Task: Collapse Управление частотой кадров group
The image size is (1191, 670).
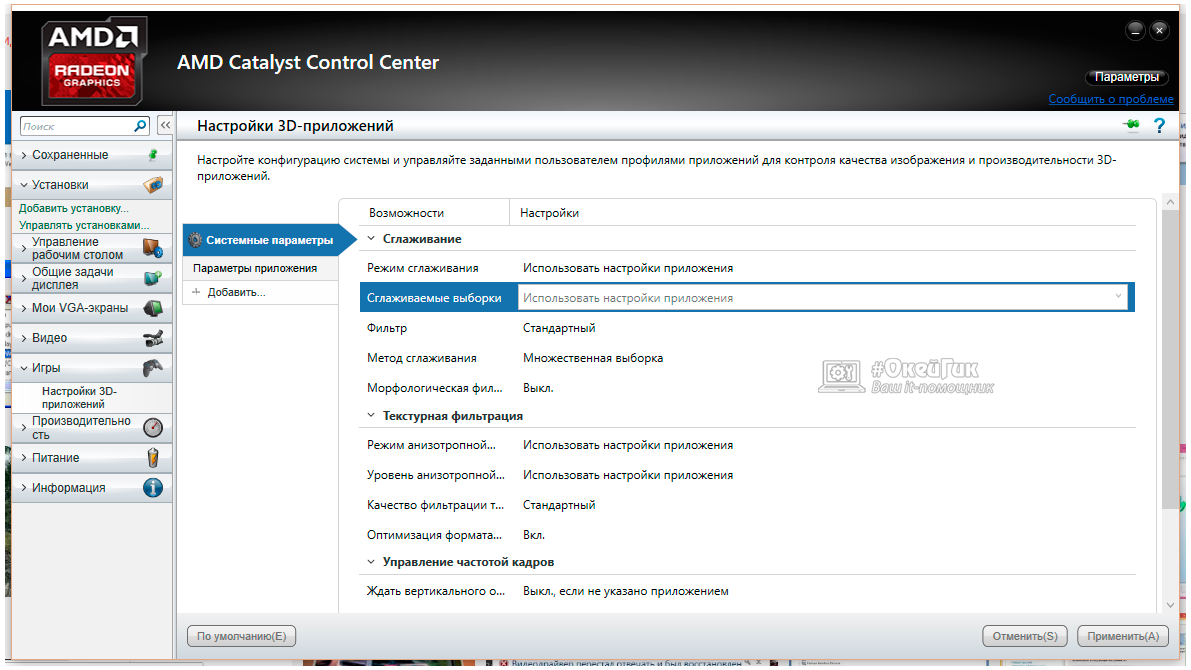Action: (x=371, y=562)
